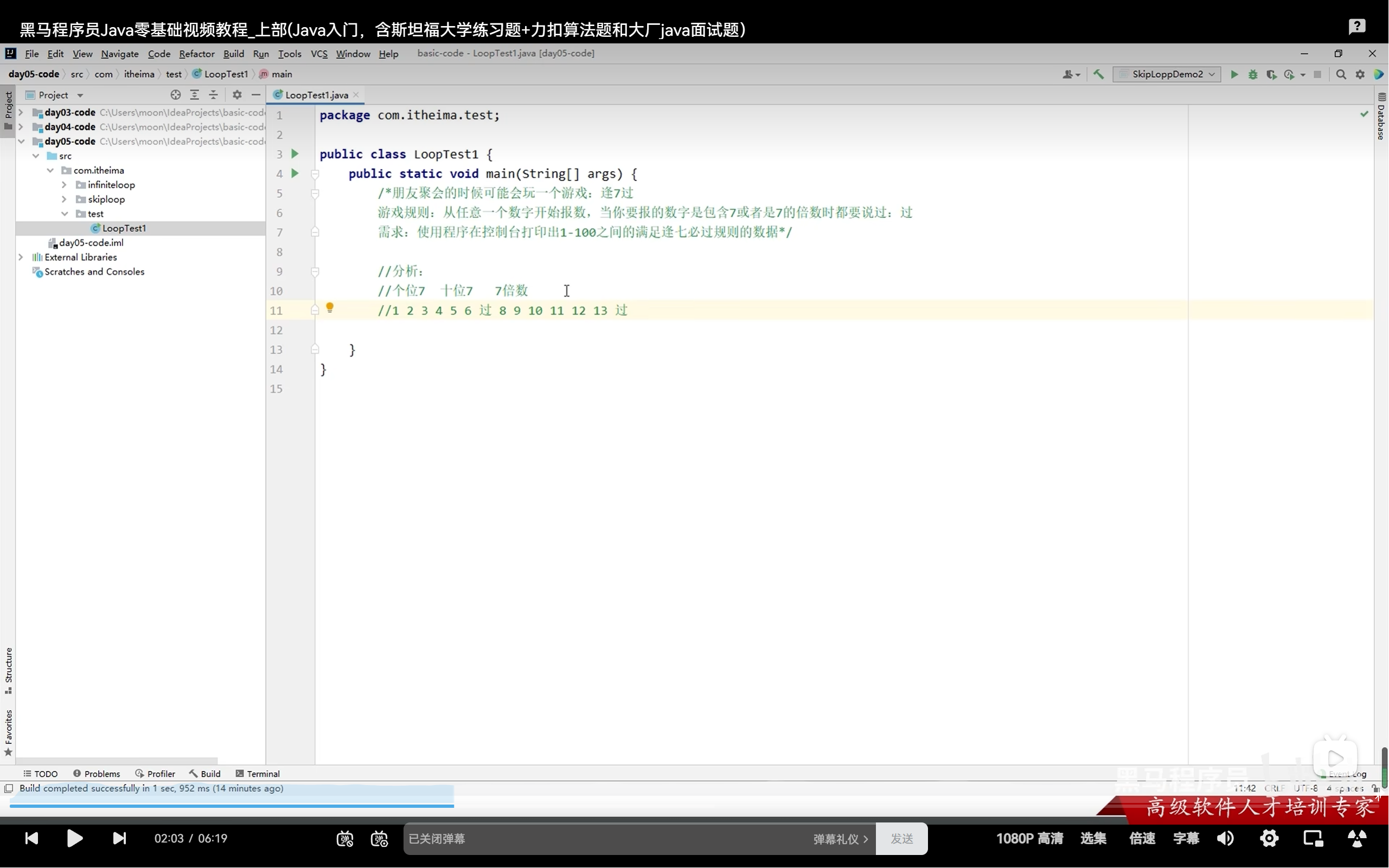The image size is (1389, 868).
Task: Click 倍速 playback speed button
Action: pos(1142,839)
